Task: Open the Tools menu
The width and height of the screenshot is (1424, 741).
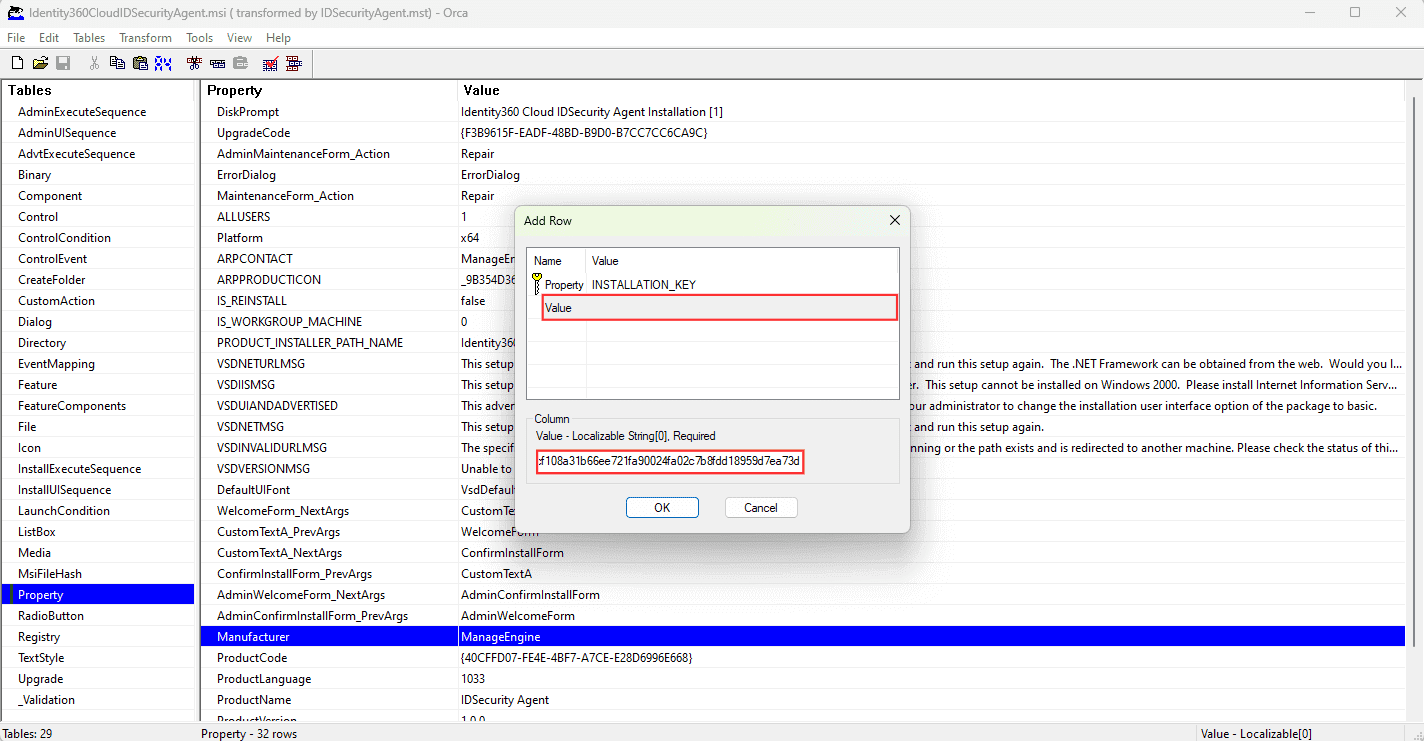Action: (200, 38)
